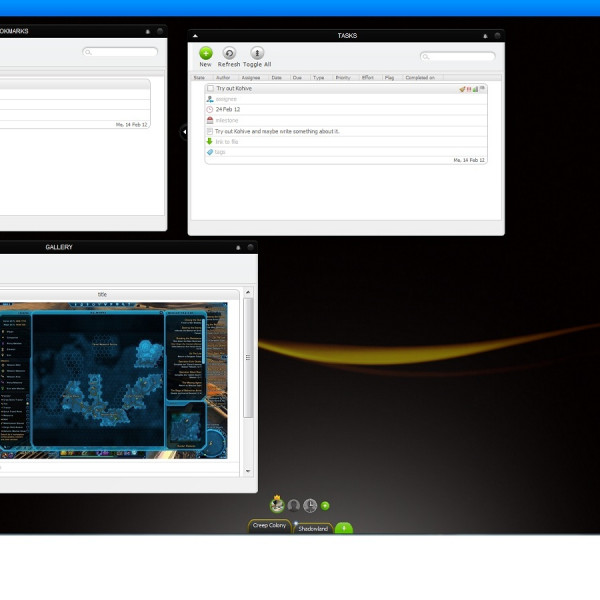Image resolution: width=600 pixels, height=600 pixels.
Task: Click the grey silhouette avatar in the dock
Action: [294, 505]
